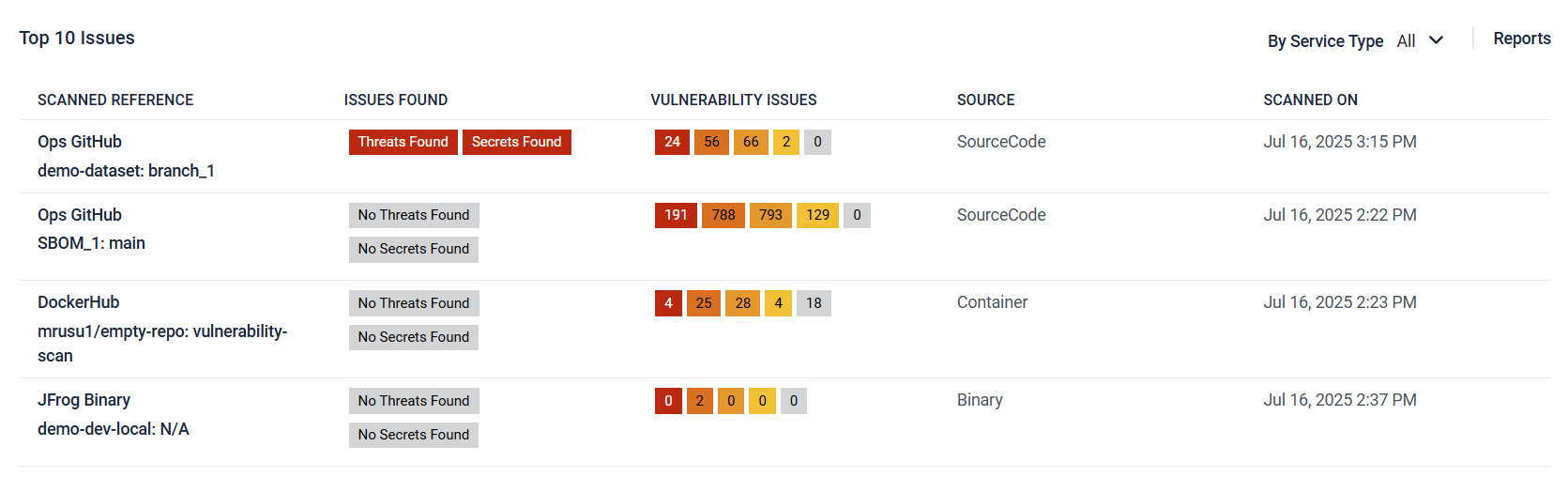This screenshot has height=477, width=1568.
Task: Open the Reports link
Action: click(x=1521, y=38)
